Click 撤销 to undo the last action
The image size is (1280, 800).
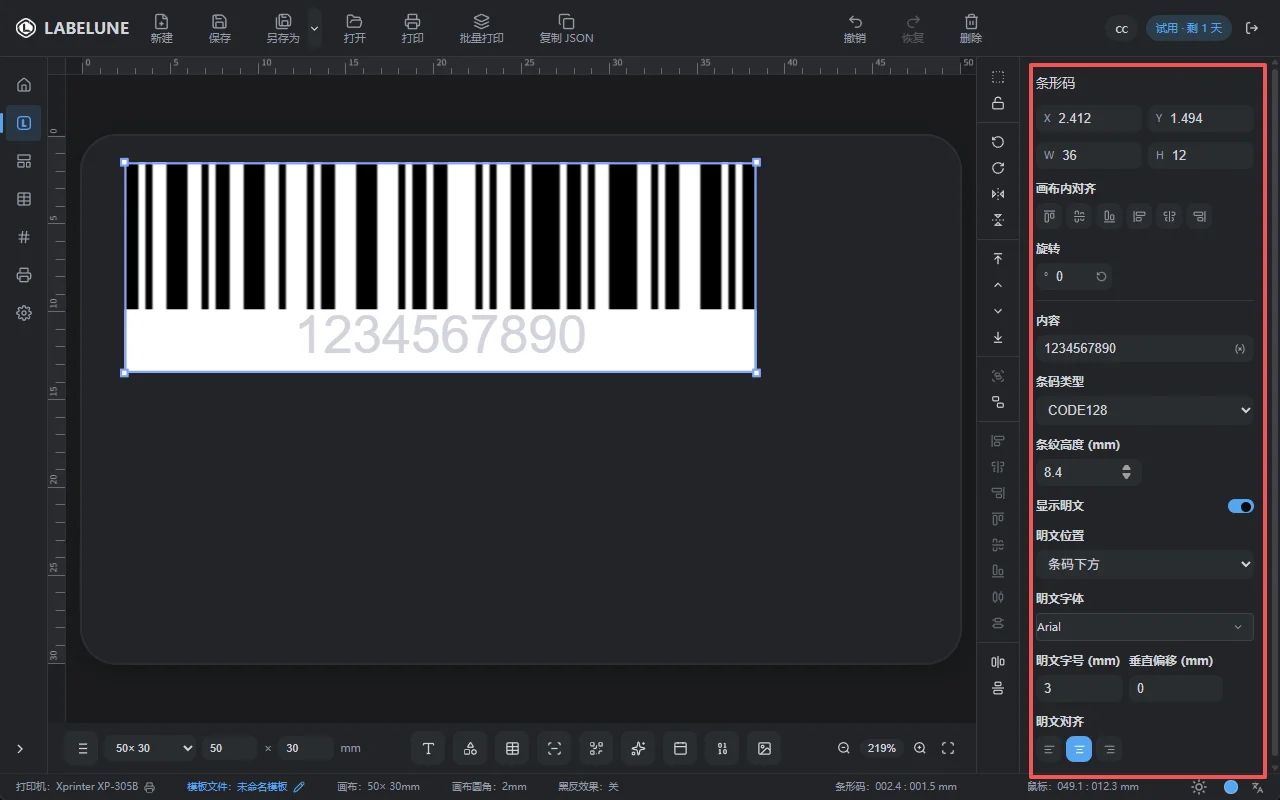[854, 28]
